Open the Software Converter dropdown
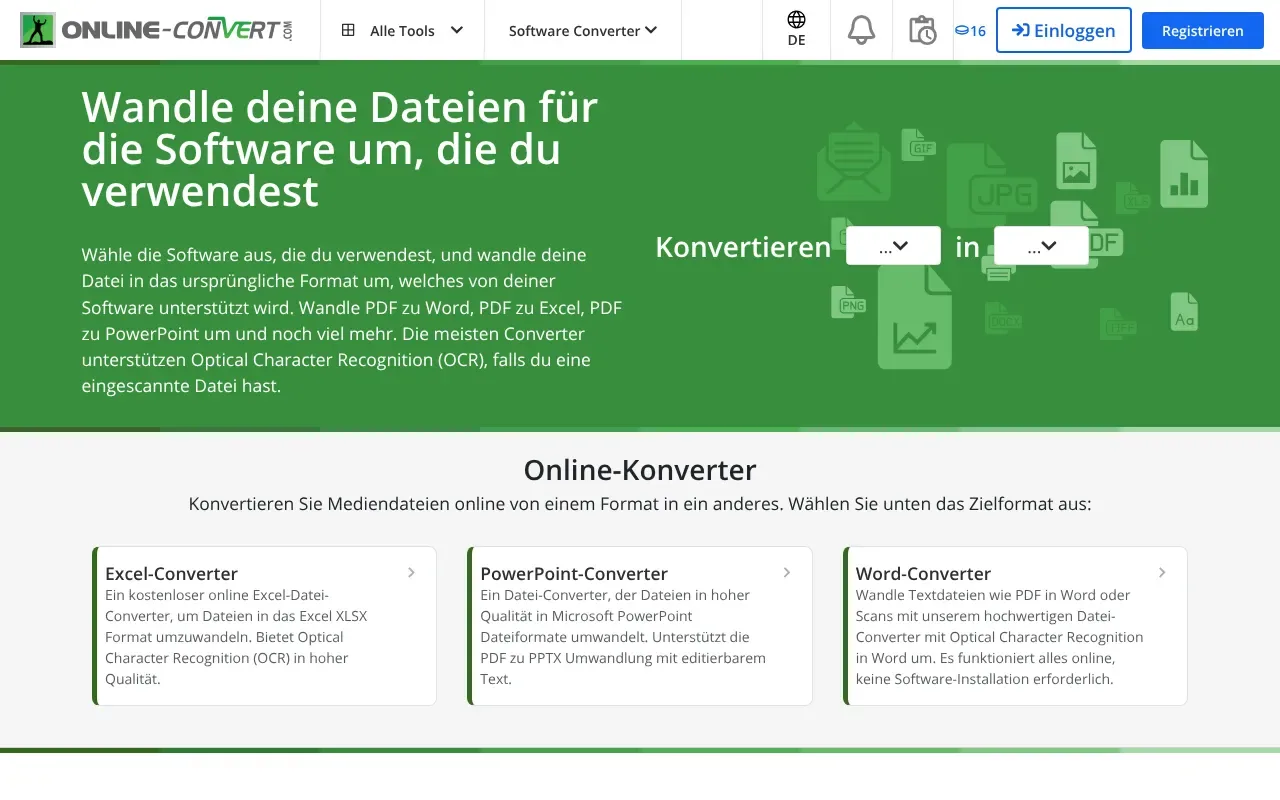Screen dimensions: 1280x800 pos(583,30)
